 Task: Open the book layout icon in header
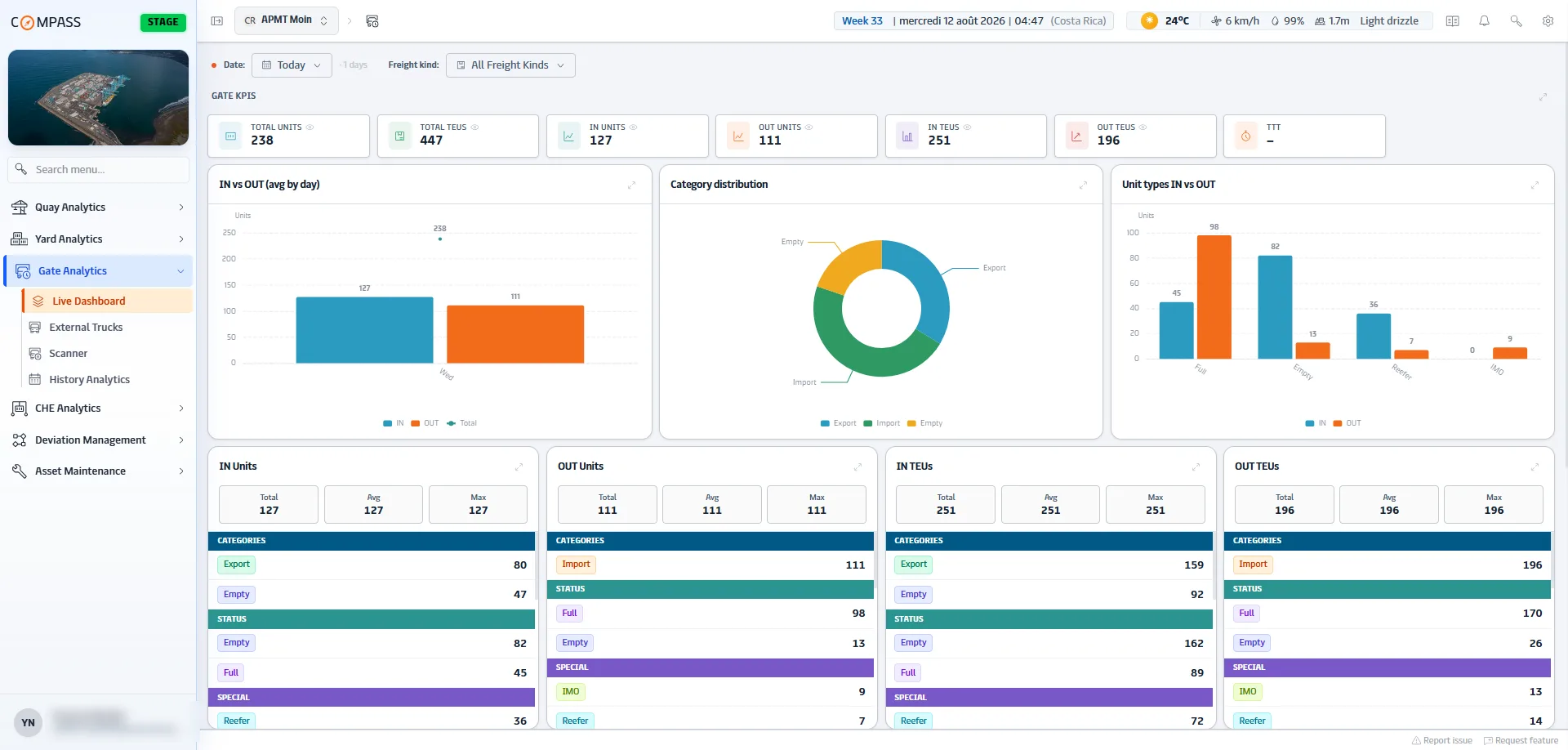point(1452,20)
